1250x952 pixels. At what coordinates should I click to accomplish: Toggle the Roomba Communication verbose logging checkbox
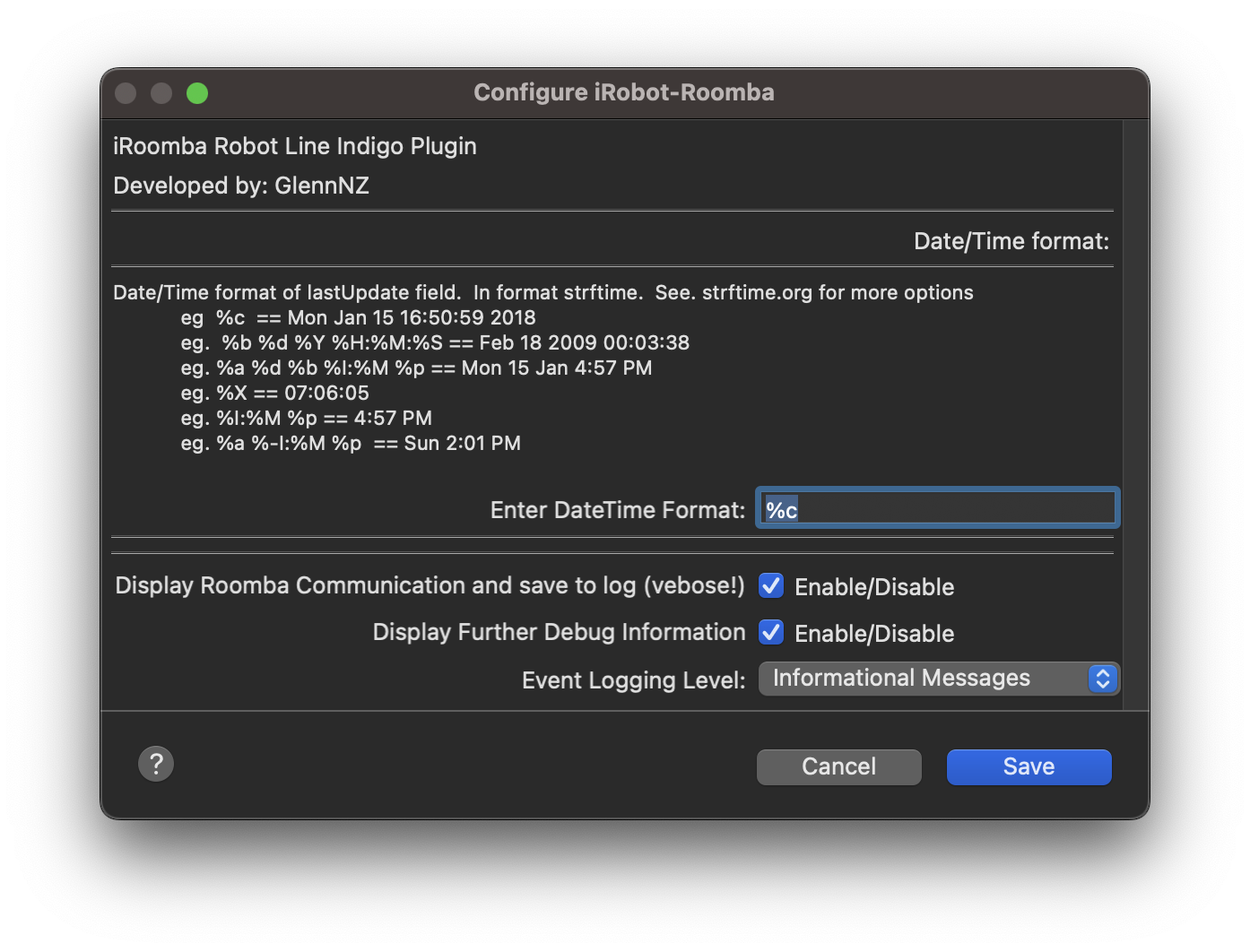click(771, 585)
